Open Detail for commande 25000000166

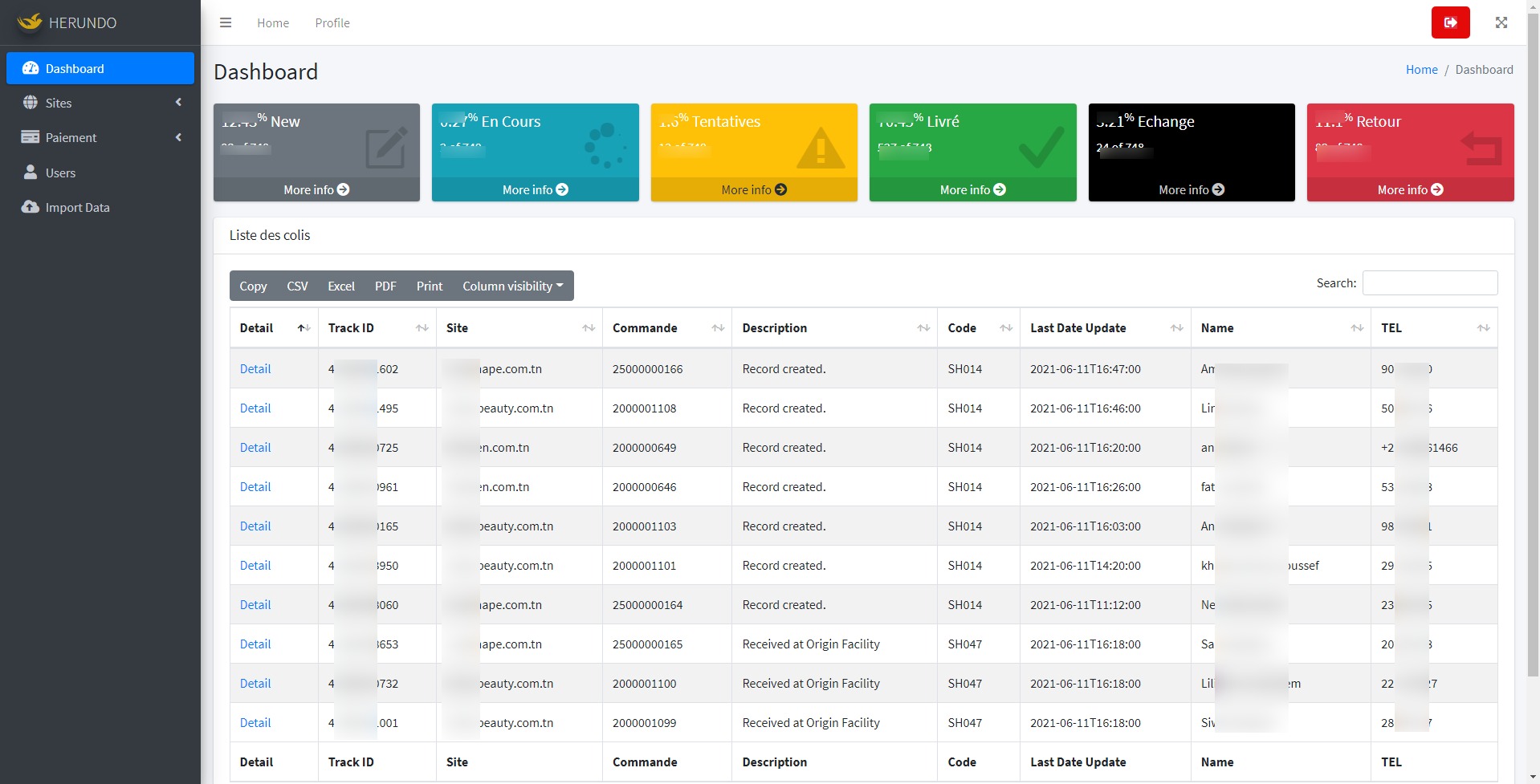tap(255, 368)
